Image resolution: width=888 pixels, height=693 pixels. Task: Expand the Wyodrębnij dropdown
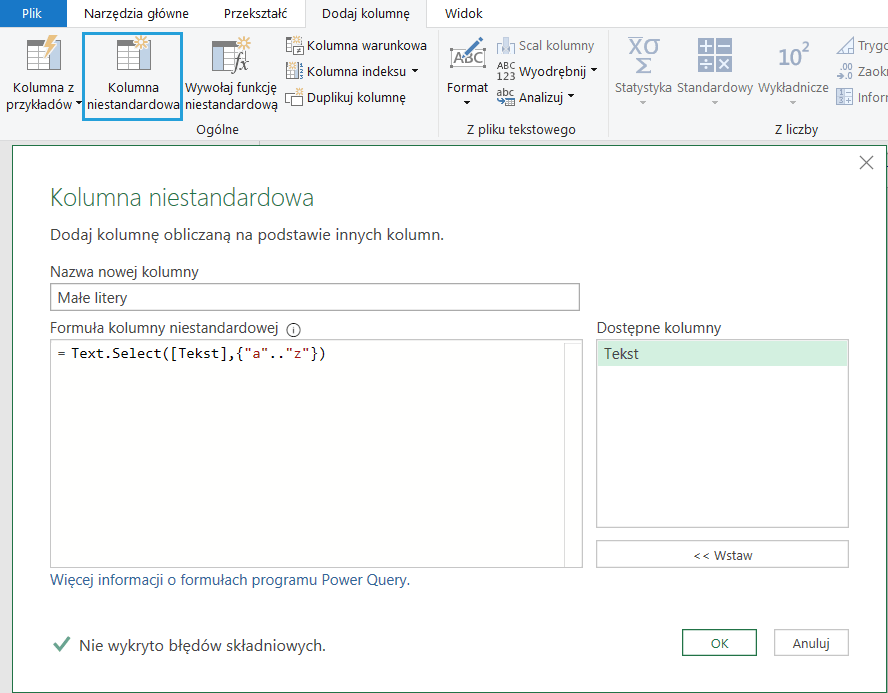pyautogui.click(x=594, y=71)
